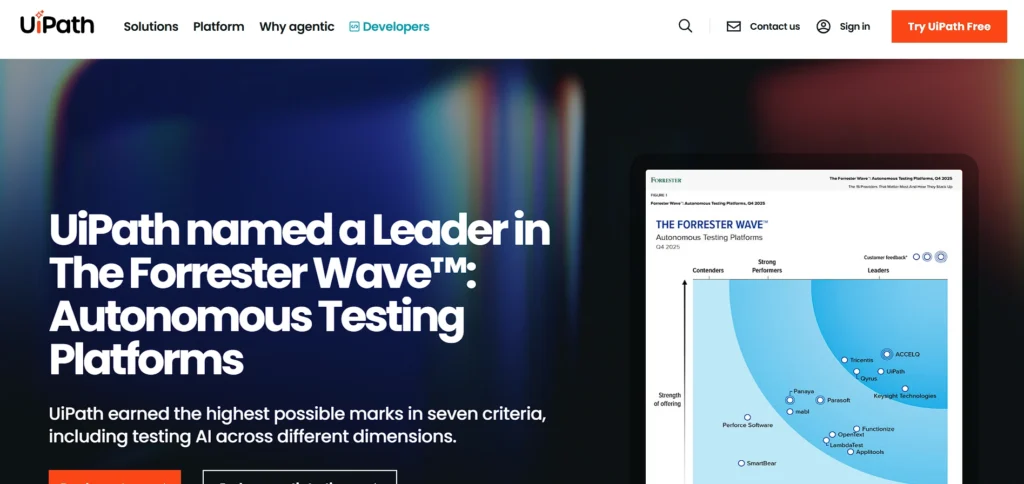Expand the Solutions navigation menu
Viewport: 1024px width, 484px height.
click(151, 27)
